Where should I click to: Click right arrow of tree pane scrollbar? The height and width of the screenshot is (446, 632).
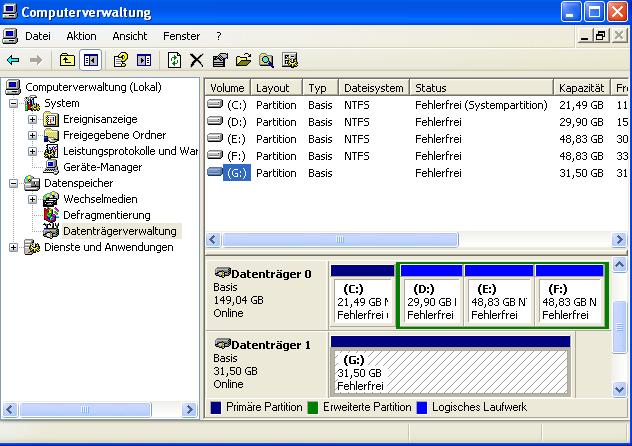pos(189,410)
